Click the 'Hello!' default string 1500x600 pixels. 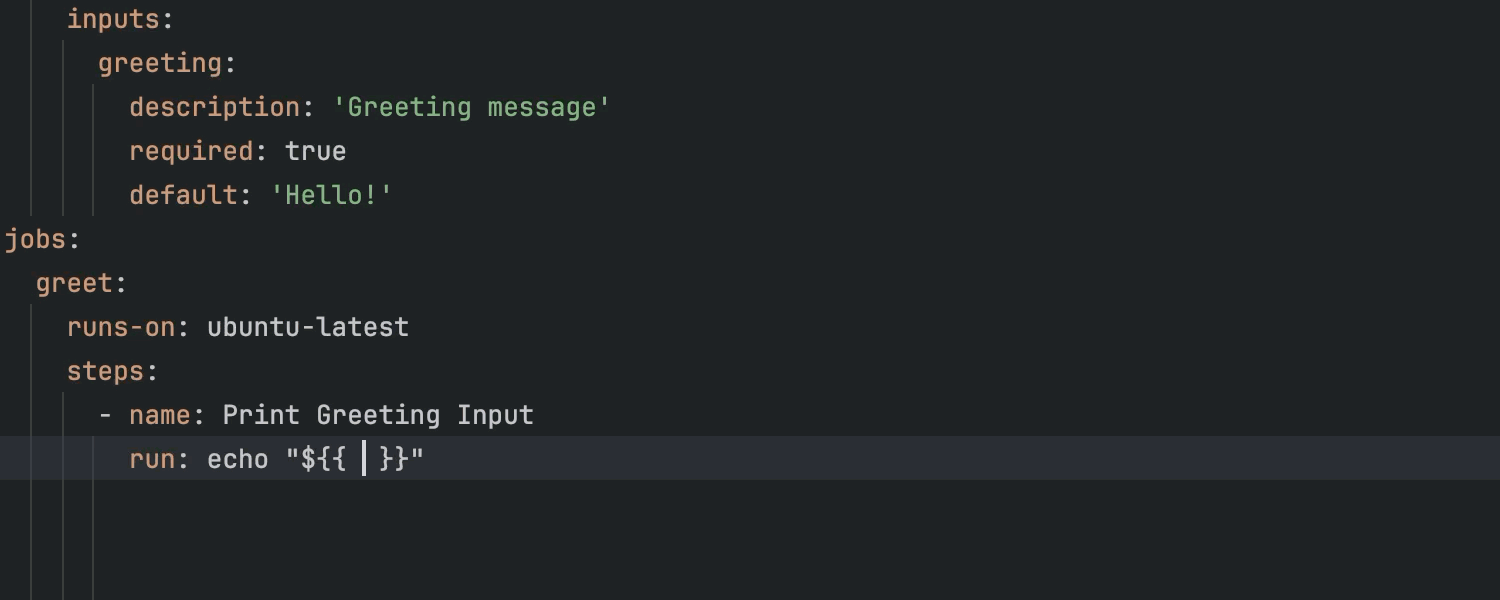click(x=332, y=196)
